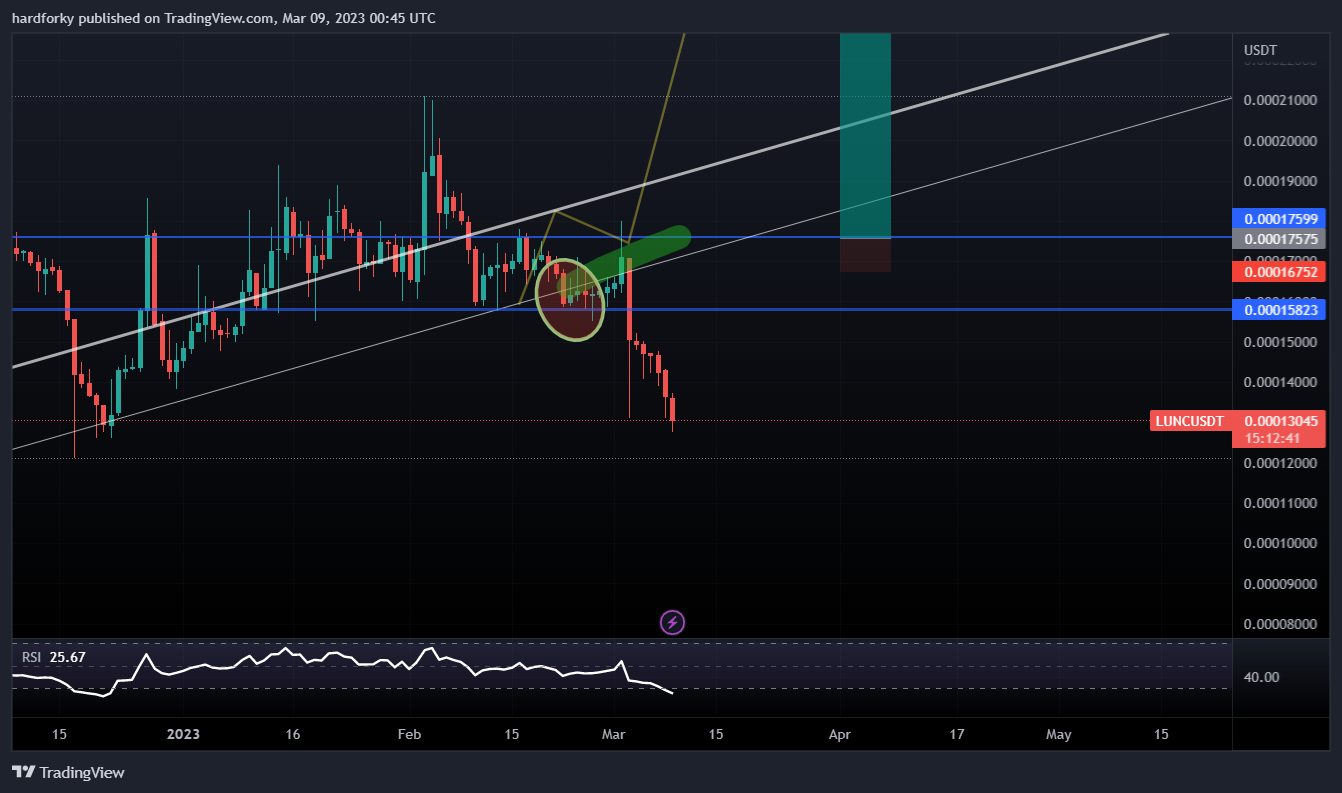Viewport: 1342px width, 793px height.
Task: Click the hardforky published header text
Action: 224,18
